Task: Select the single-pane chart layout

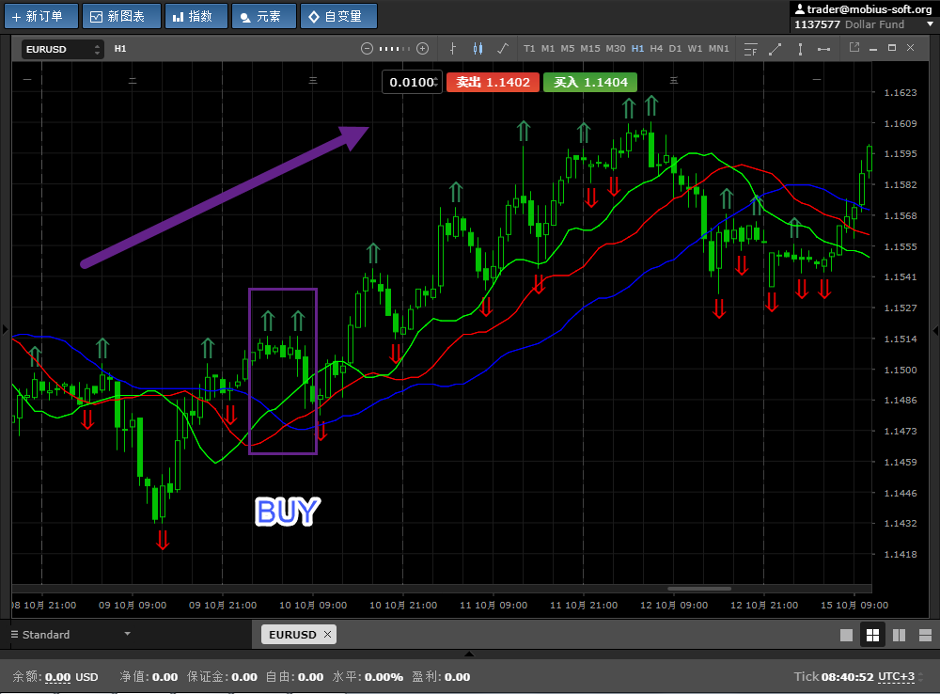Action: click(846, 635)
